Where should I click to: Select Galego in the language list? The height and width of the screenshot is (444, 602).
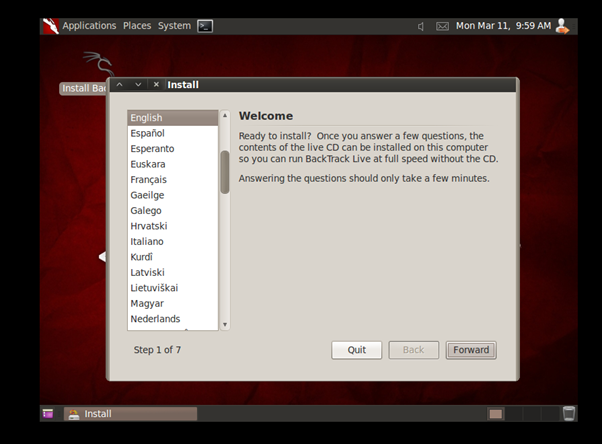click(x=173, y=210)
